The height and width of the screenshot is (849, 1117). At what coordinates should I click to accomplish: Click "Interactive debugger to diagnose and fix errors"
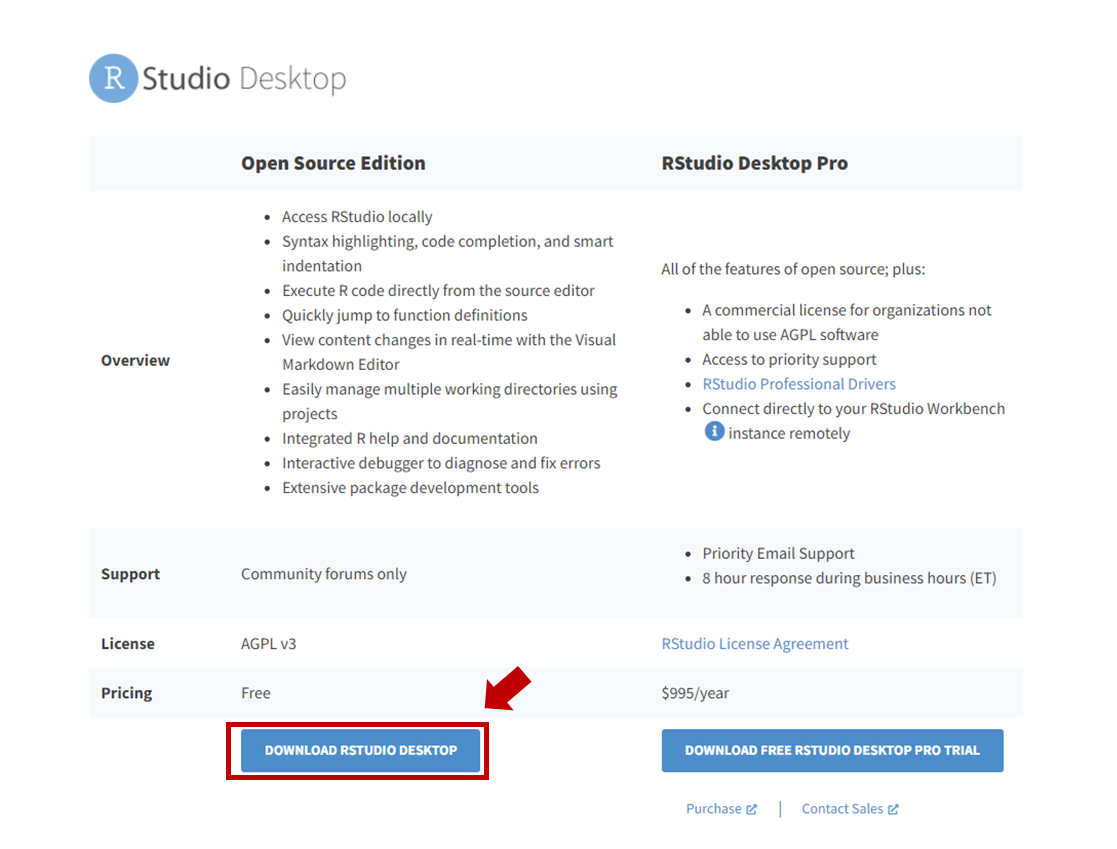[x=441, y=463]
